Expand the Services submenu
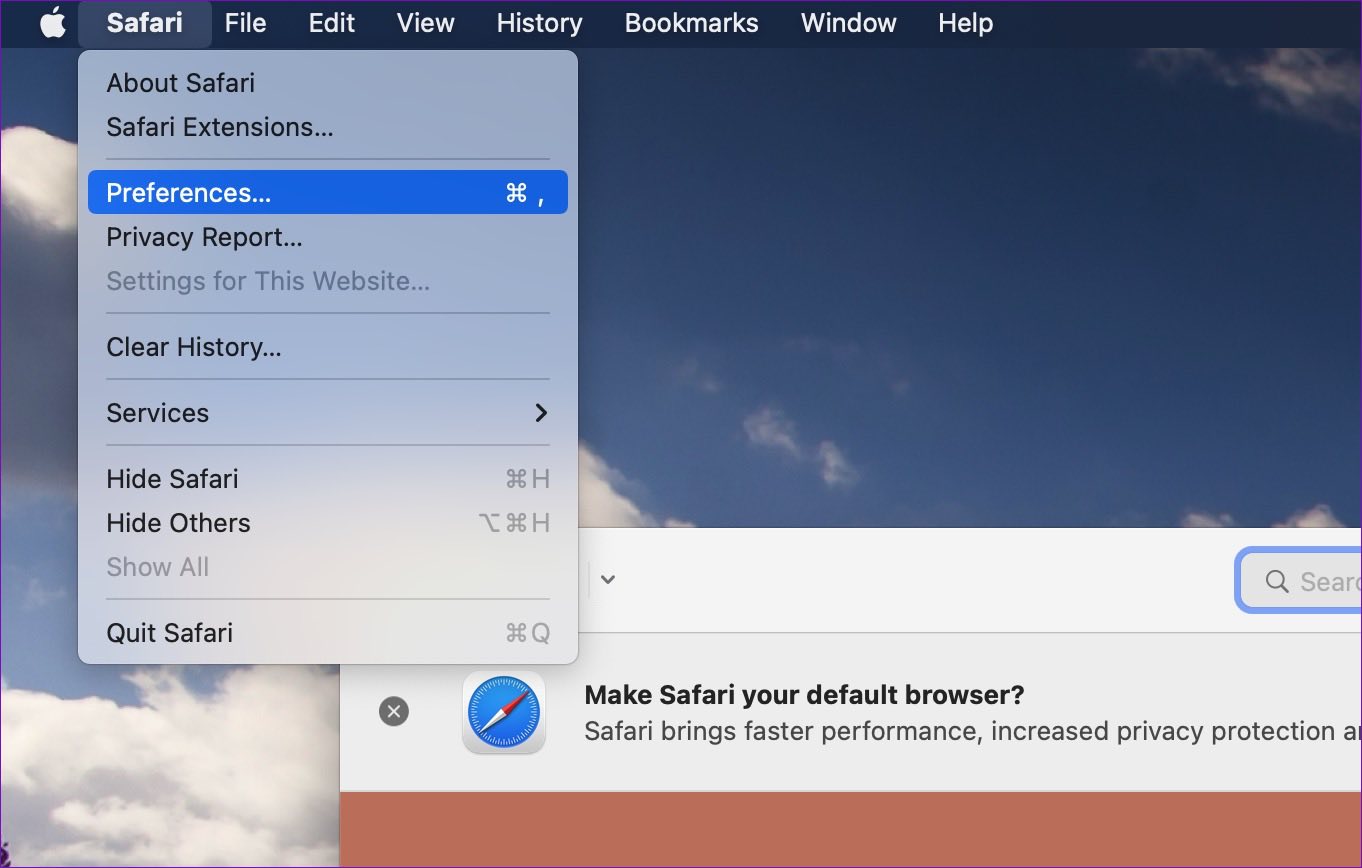 tap(328, 413)
